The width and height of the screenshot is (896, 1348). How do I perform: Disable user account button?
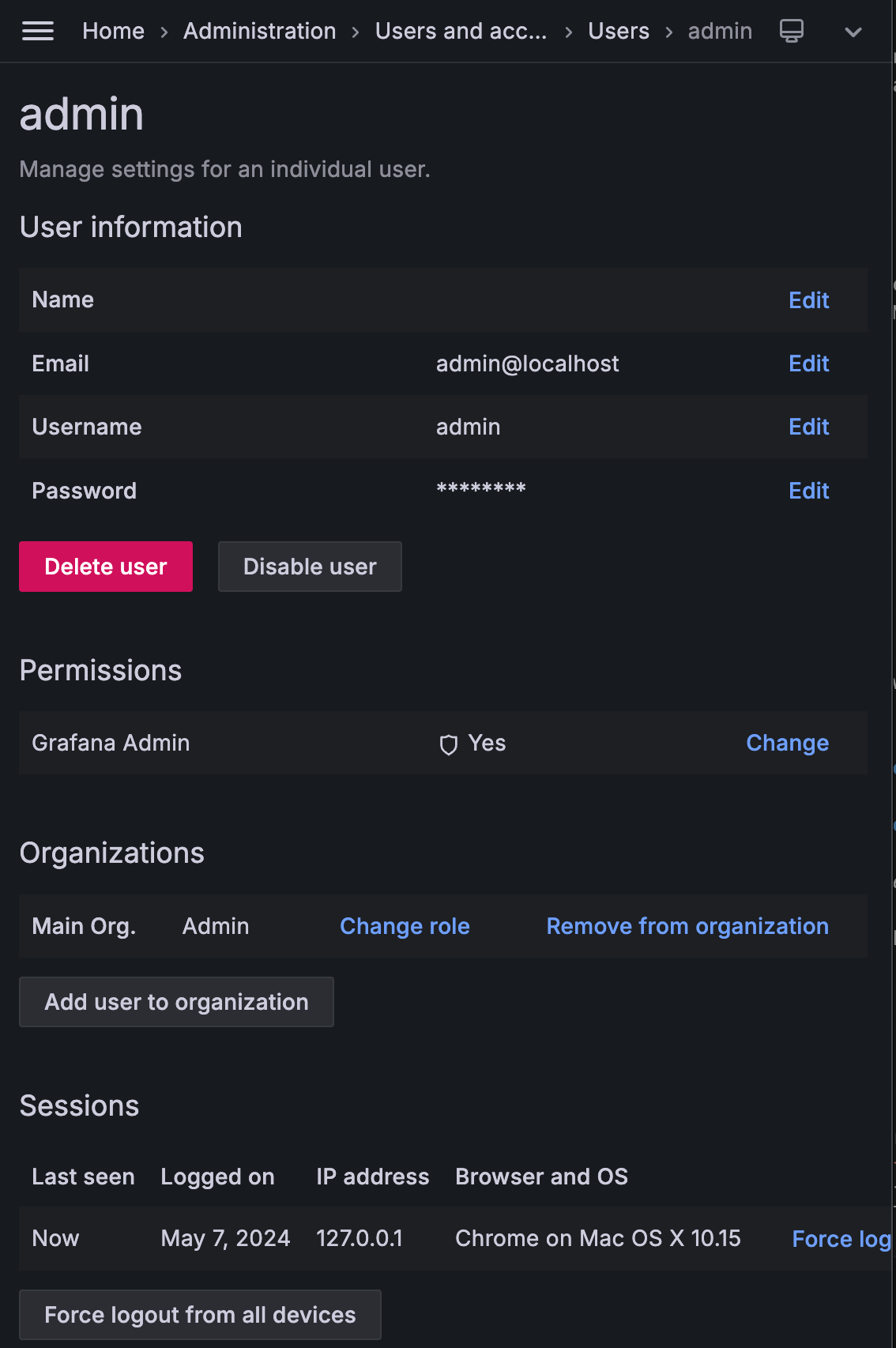coord(310,567)
